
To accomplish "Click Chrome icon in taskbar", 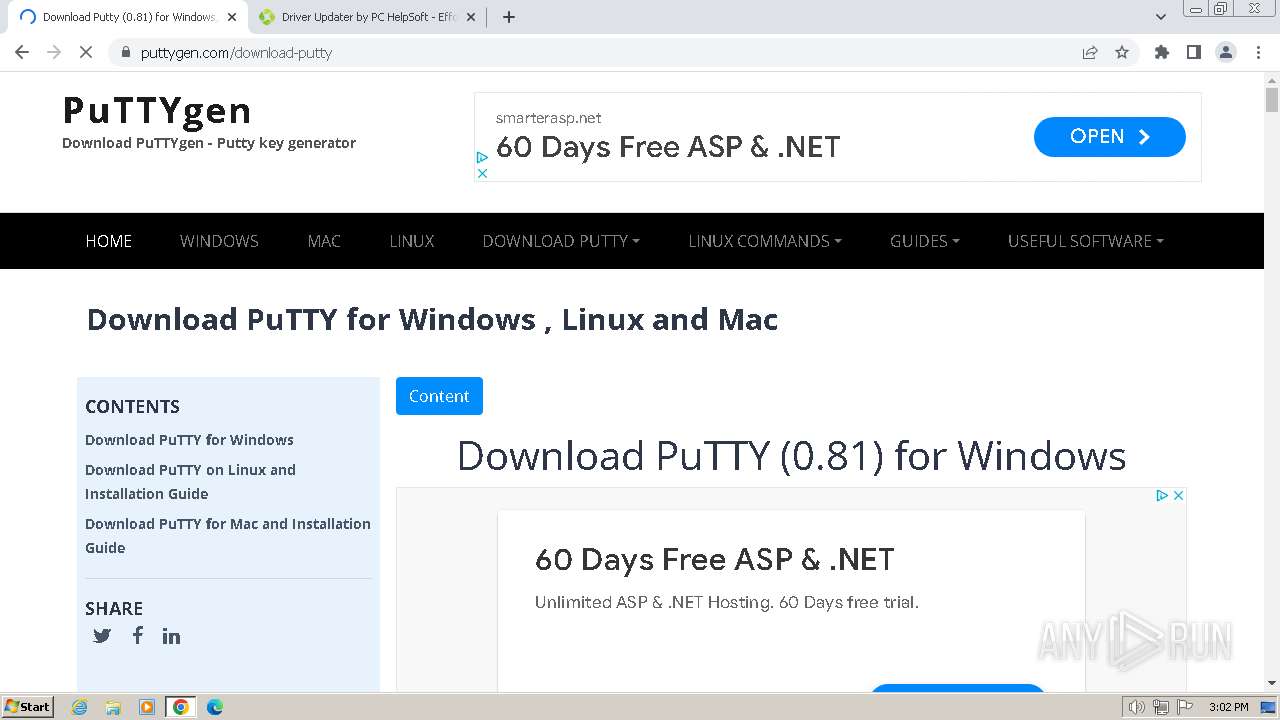I will (x=181, y=707).
